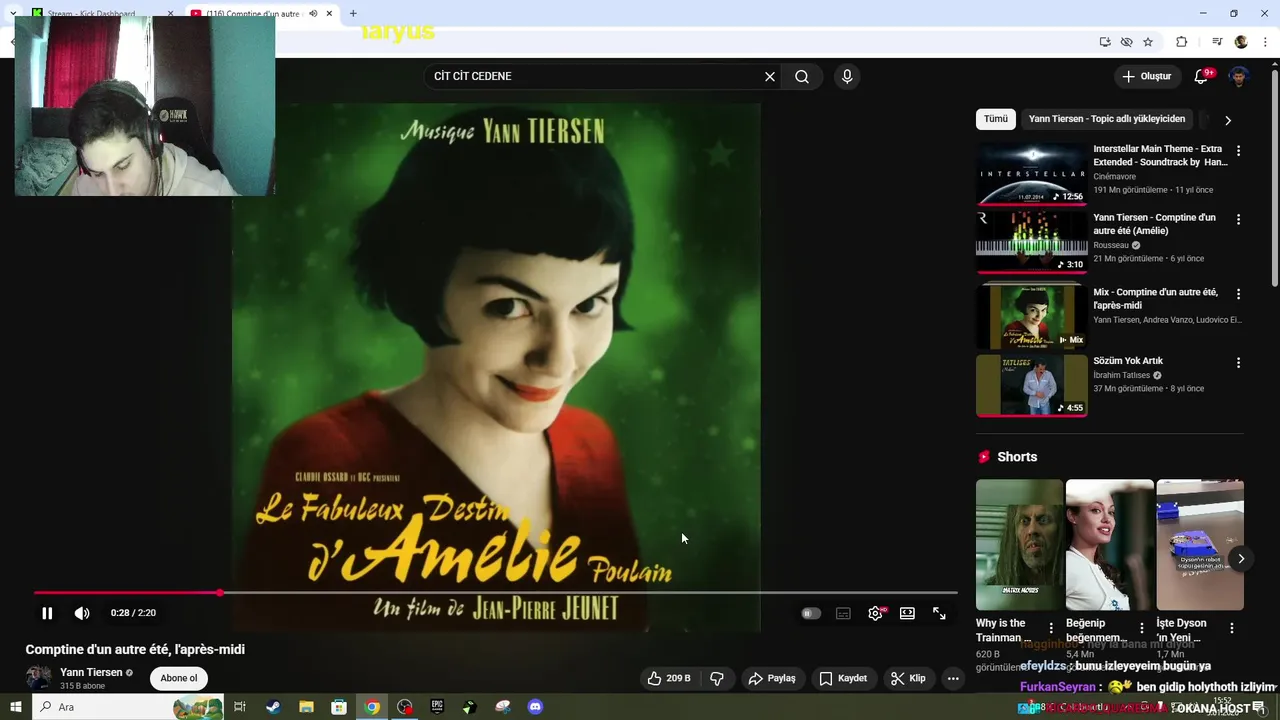Select the 'Tümü' filter chip
This screenshot has height=720, width=1280.
(995, 119)
